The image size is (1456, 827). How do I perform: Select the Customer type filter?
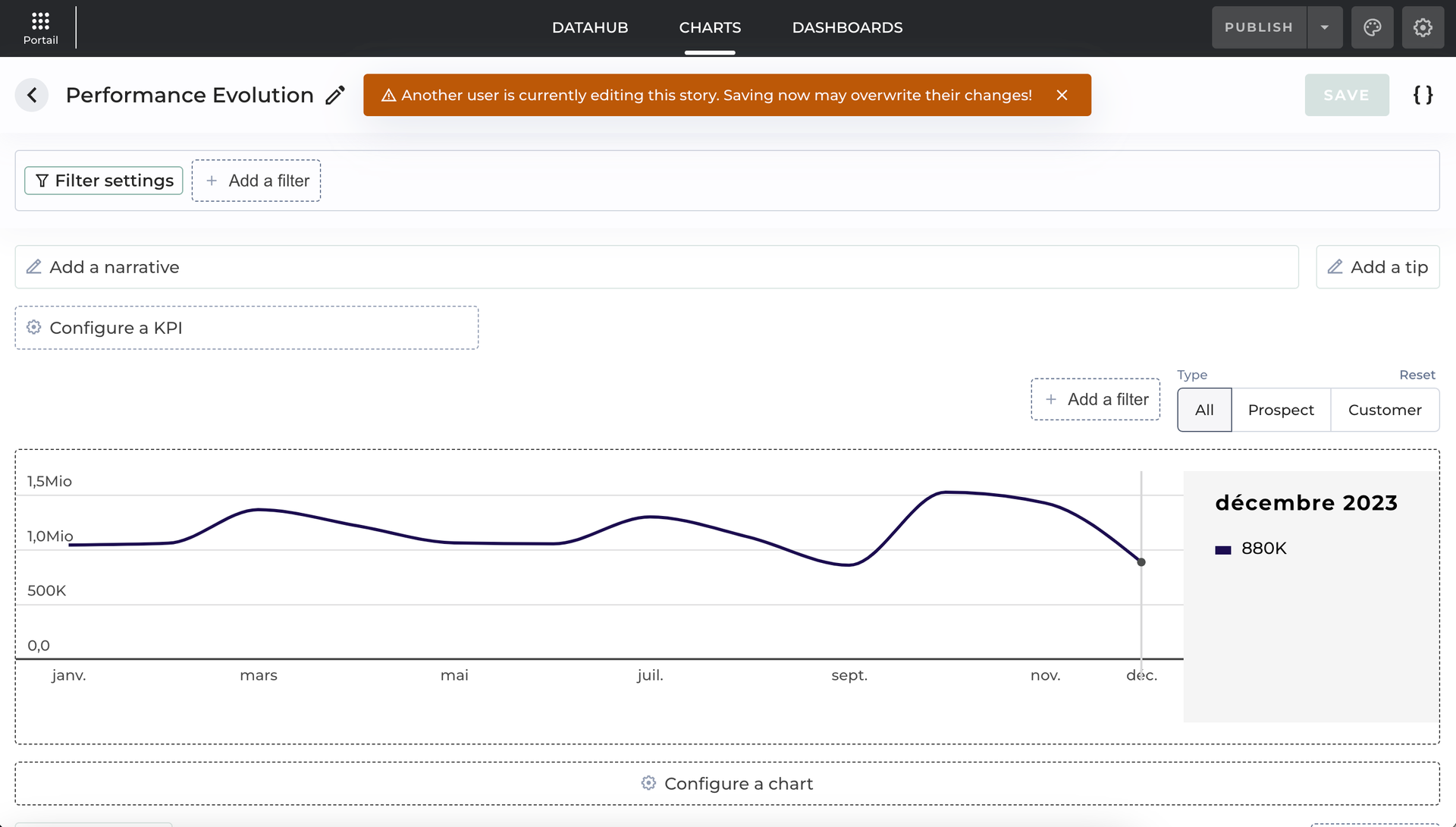(x=1385, y=410)
